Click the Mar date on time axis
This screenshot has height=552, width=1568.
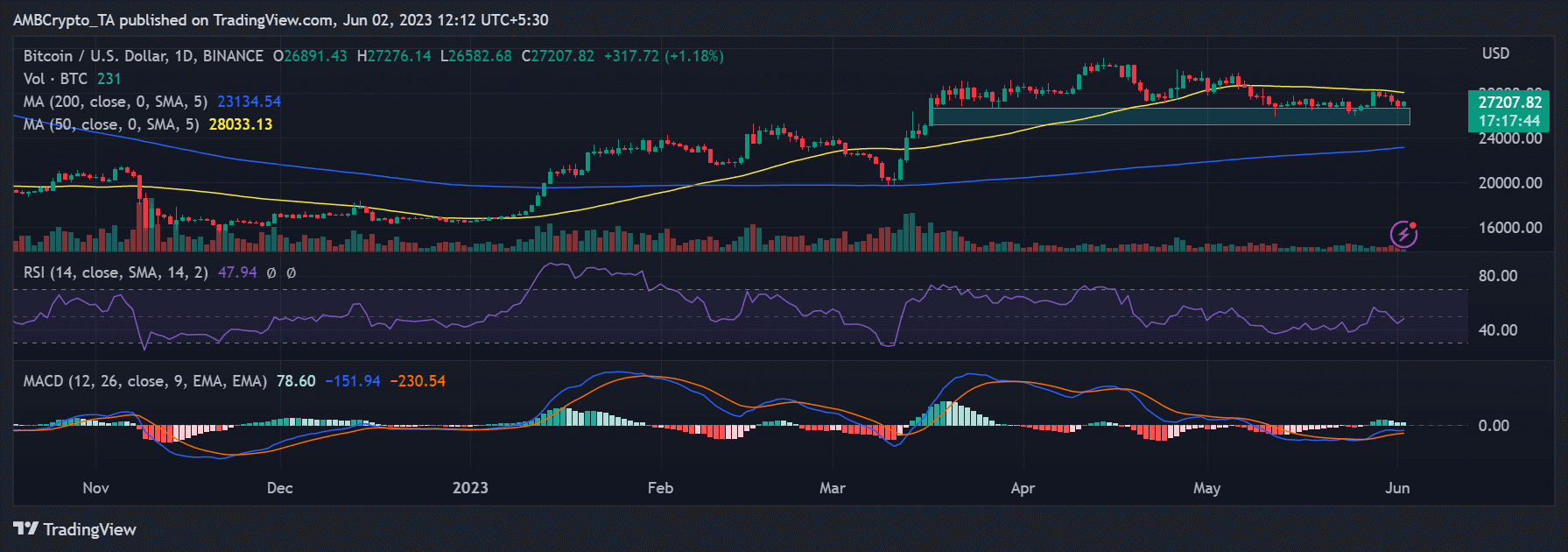(833, 488)
